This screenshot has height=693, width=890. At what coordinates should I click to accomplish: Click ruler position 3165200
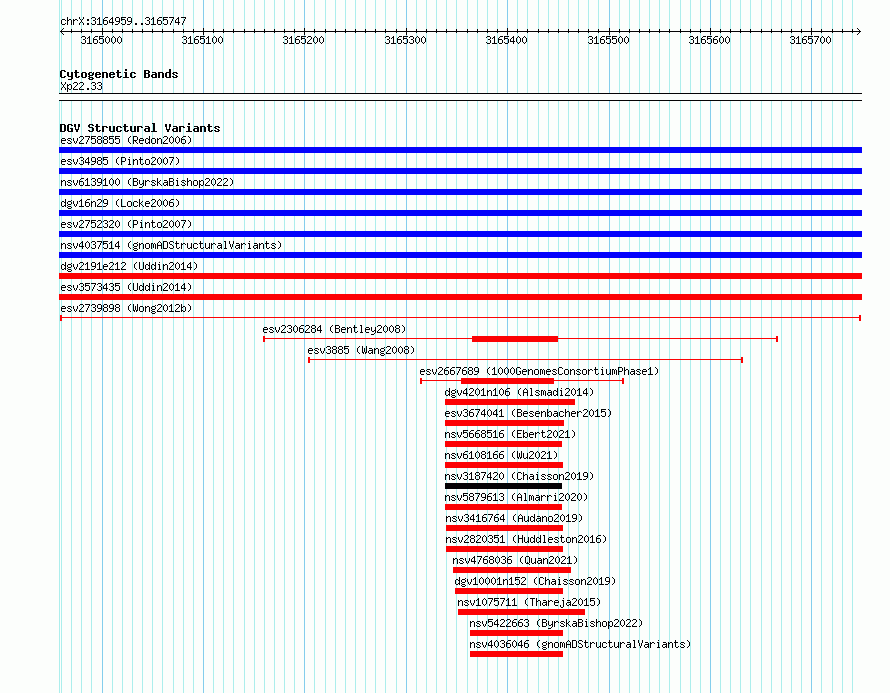(x=304, y=40)
